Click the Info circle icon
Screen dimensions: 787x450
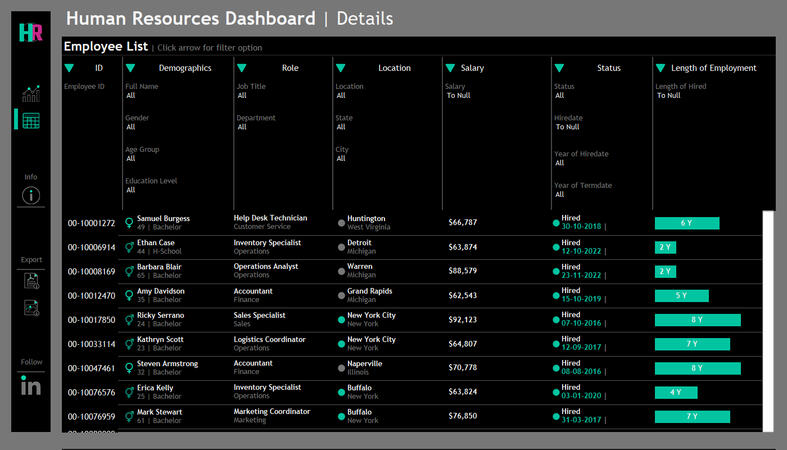[31, 196]
